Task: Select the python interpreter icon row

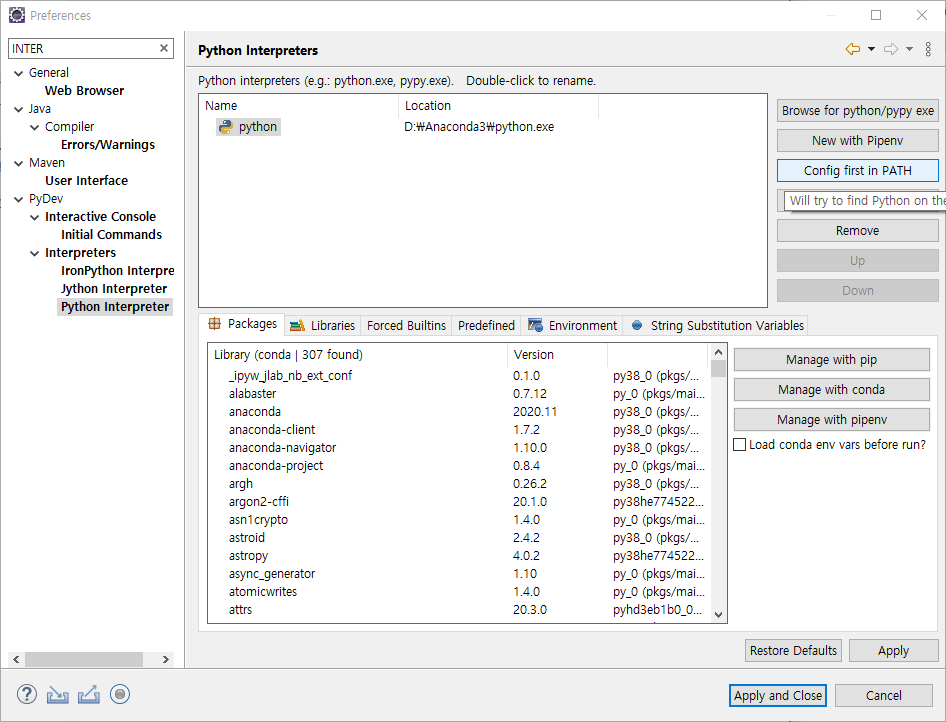Action: [x=226, y=127]
